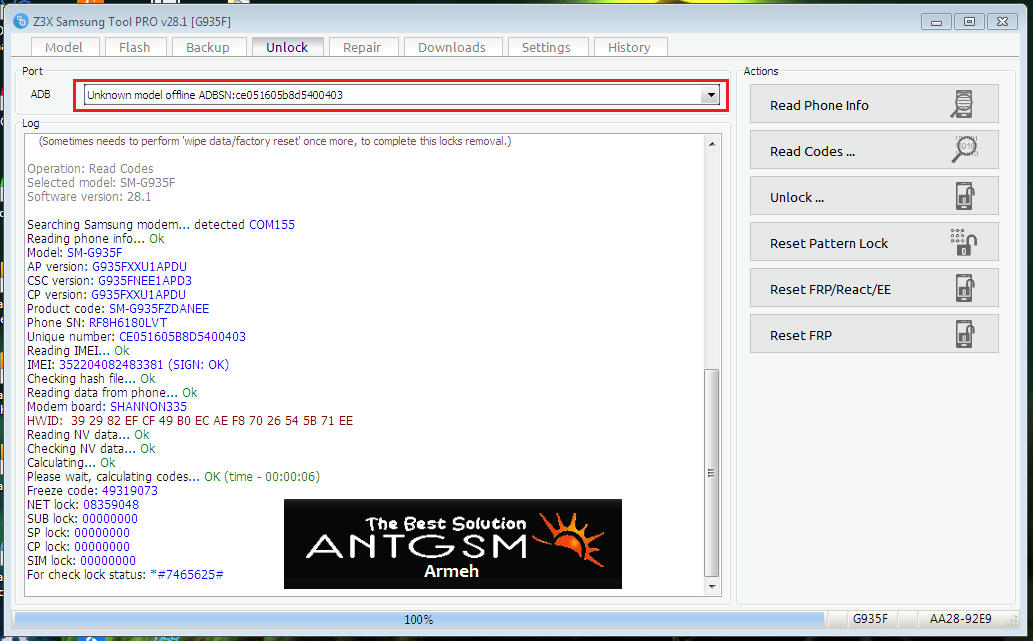Click the Read Phone Info button label
This screenshot has height=641, width=1033.
point(819,105)
